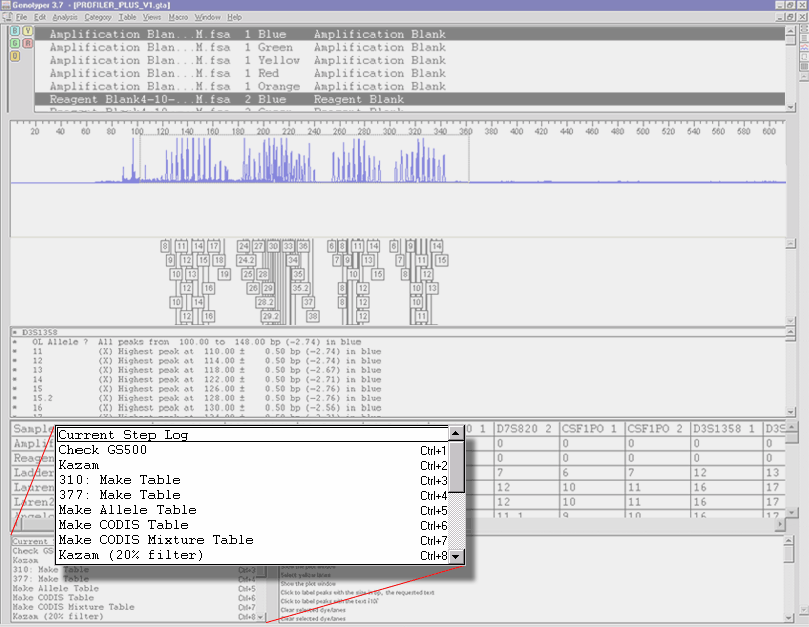Select category 11 at 110.00 bp
The image size is (809, 627).
click(x=398, y=351)
